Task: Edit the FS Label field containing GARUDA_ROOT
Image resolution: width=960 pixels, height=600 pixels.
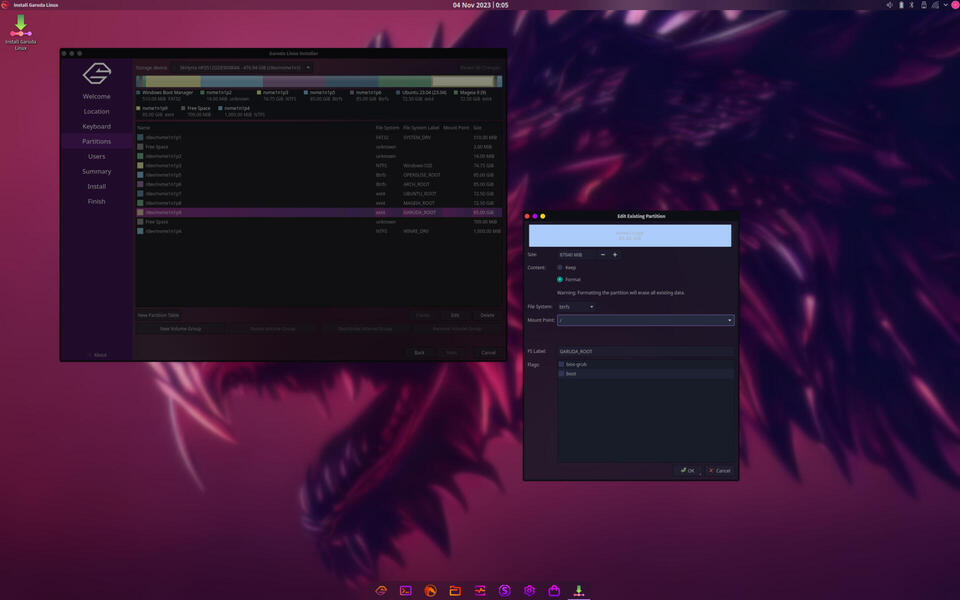Action: click(645, 351)
